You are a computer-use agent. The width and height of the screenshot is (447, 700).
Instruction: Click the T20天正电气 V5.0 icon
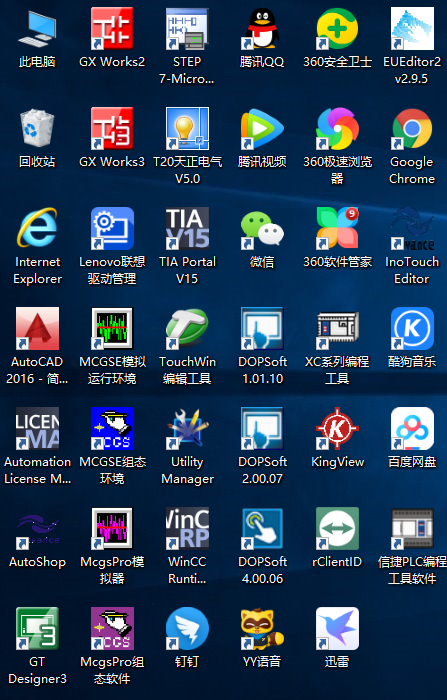tap(187, 129)
